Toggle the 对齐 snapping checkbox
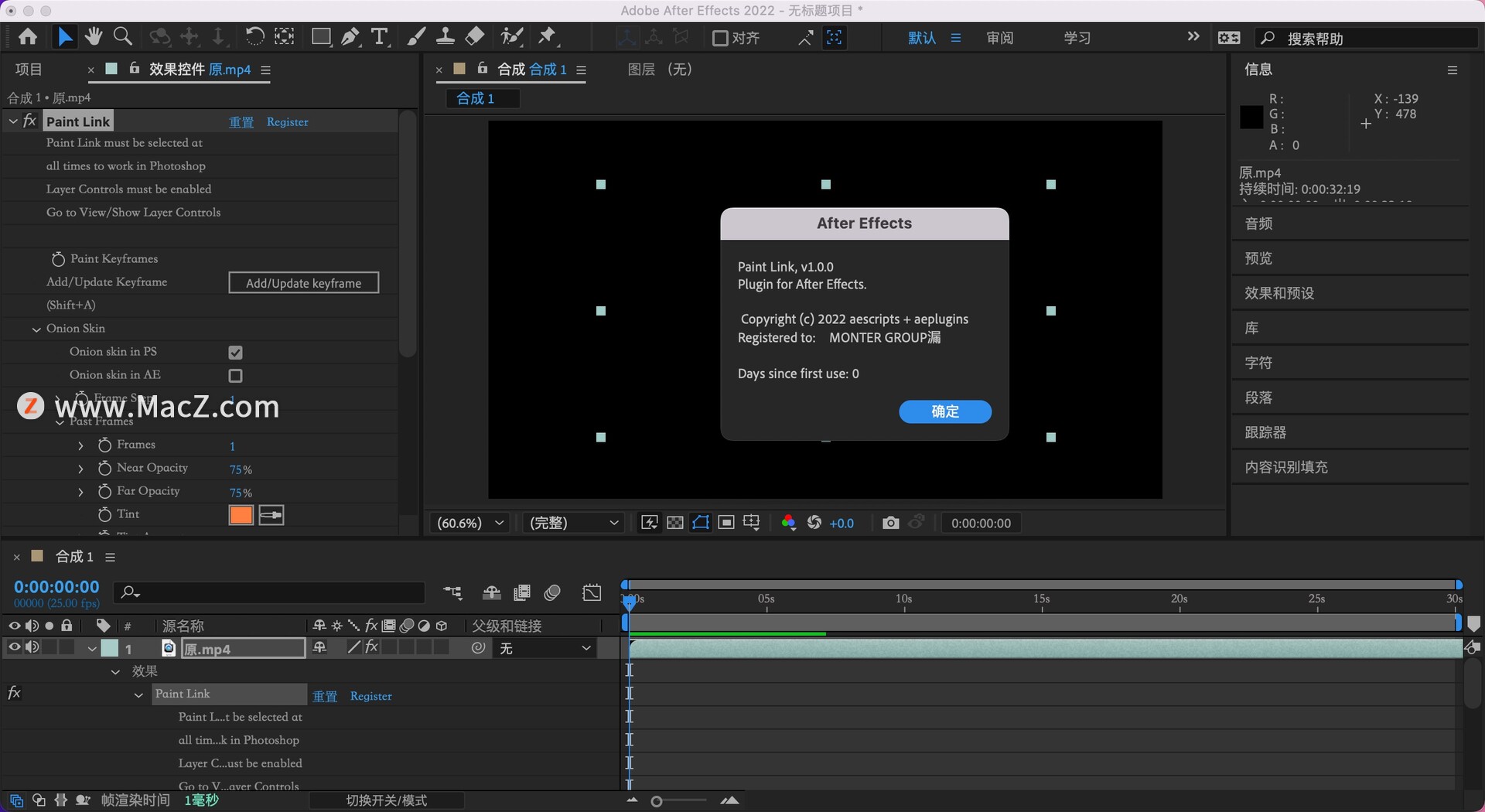Screen dimensions: 1485x812 720,38
